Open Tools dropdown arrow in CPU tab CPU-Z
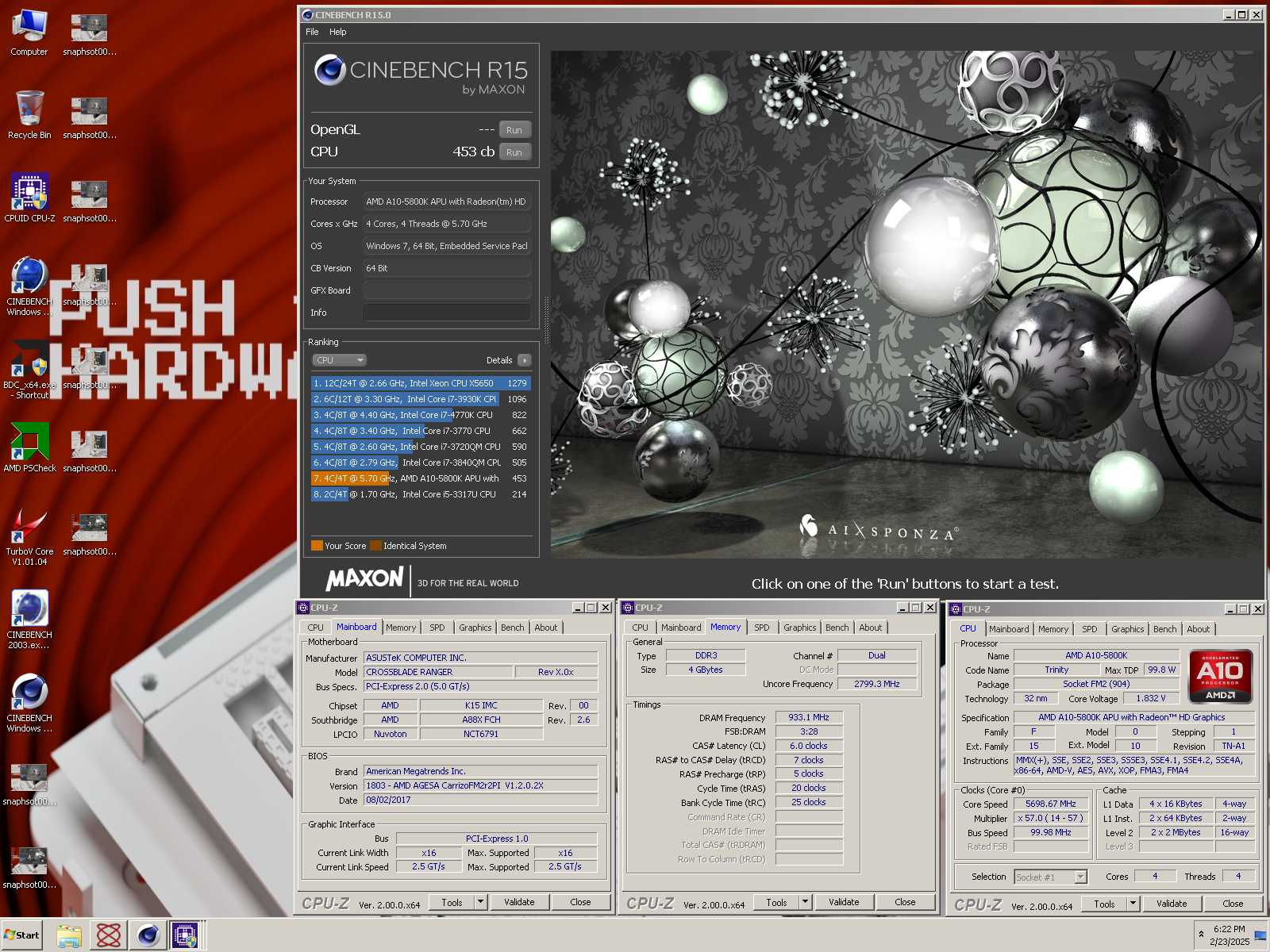 (x=1133, y=904)
